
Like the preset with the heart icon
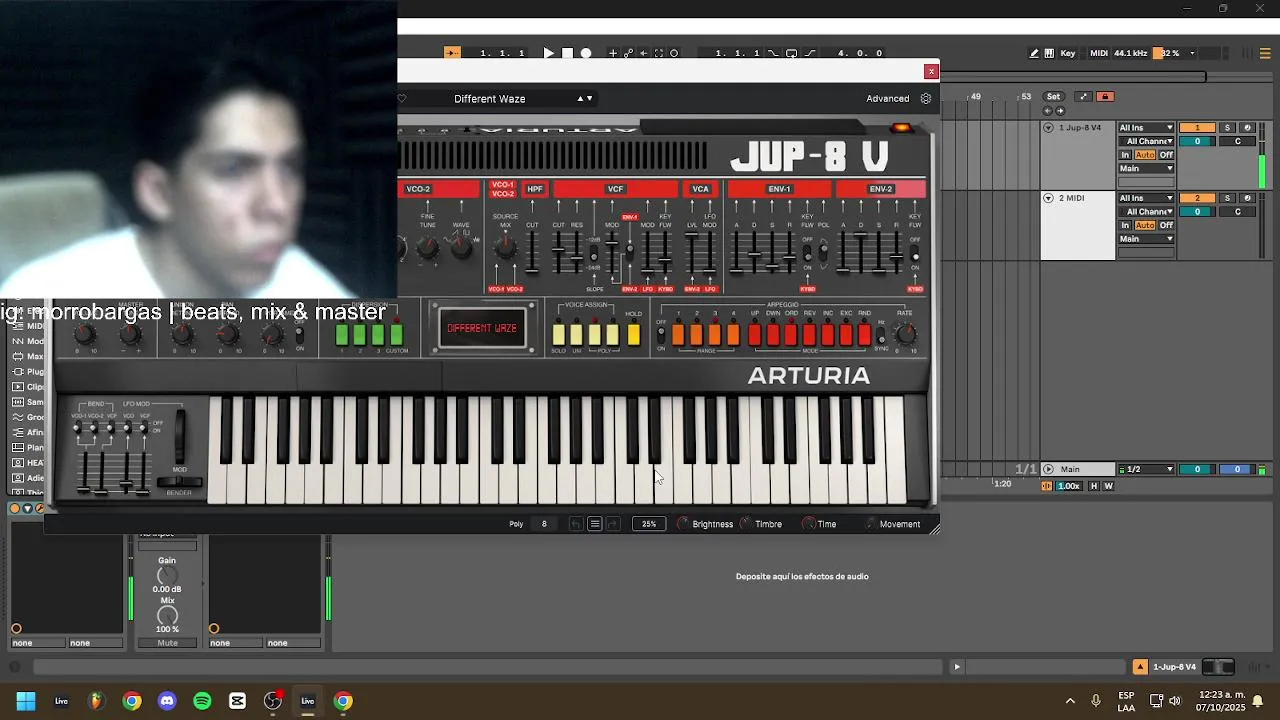(x=402, y=98)
